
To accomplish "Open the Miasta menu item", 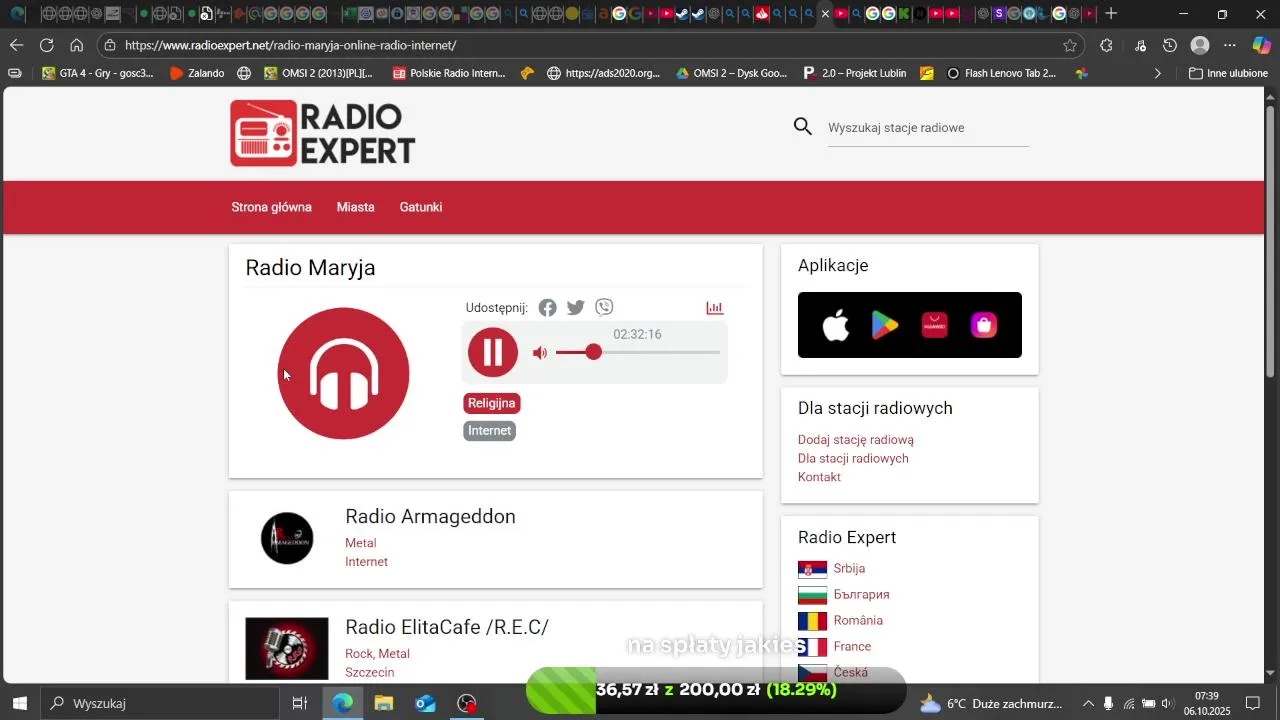I will (x=356, y=207).
